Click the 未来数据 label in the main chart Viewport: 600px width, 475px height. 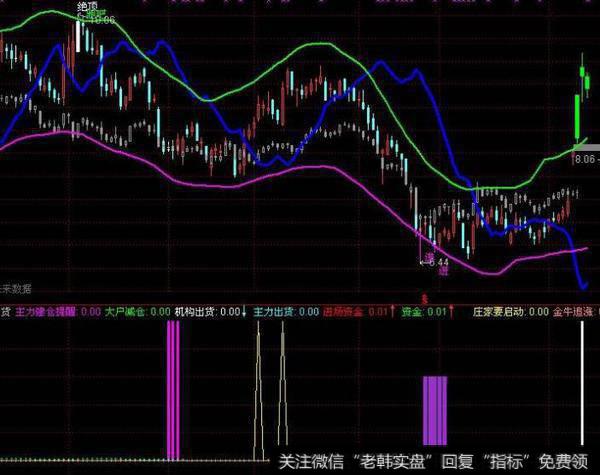(x=16, y=289)
